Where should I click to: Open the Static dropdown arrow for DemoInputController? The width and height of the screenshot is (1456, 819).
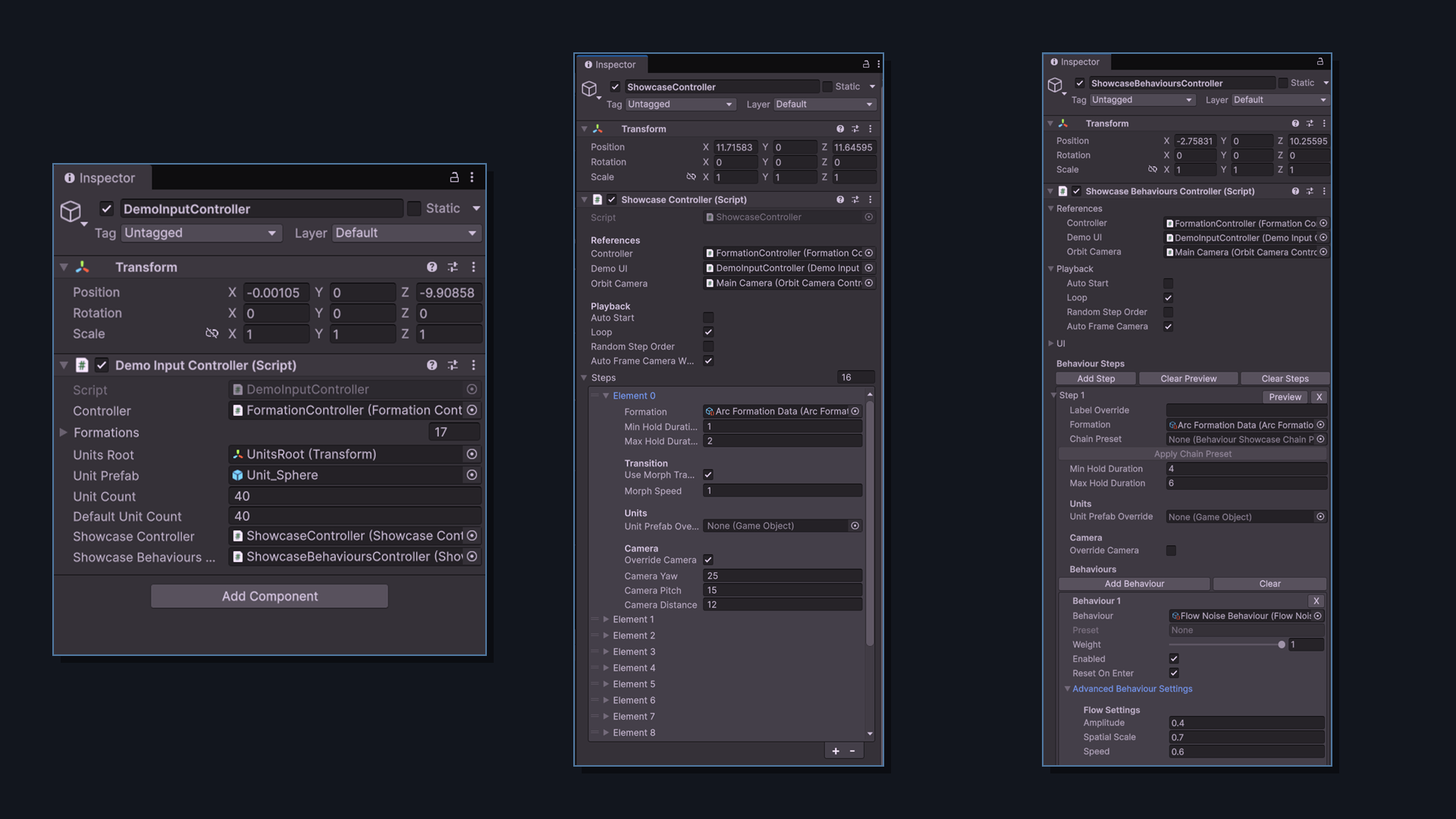[476, 209]
